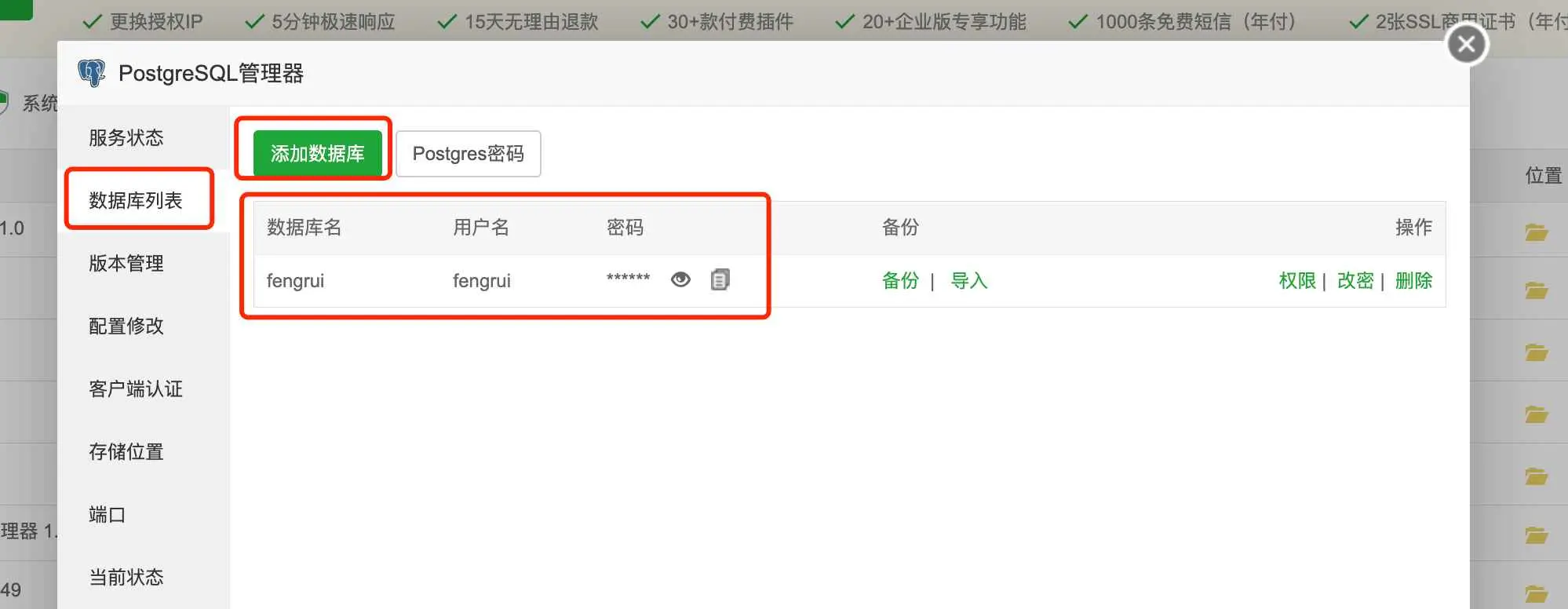1568x609 pixels.
Task: Click the 备份 link for fengrui
Action: pos(900,281)
